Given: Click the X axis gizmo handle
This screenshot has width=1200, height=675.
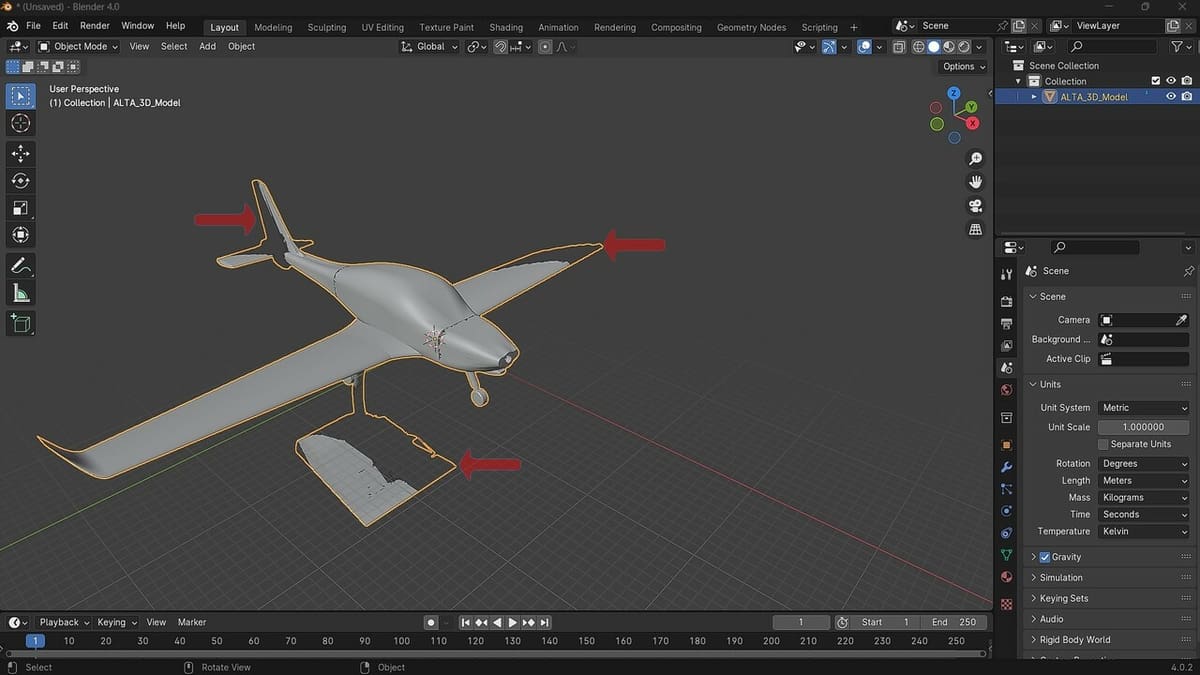Looking at the screenshot, I should pos(972,123).
